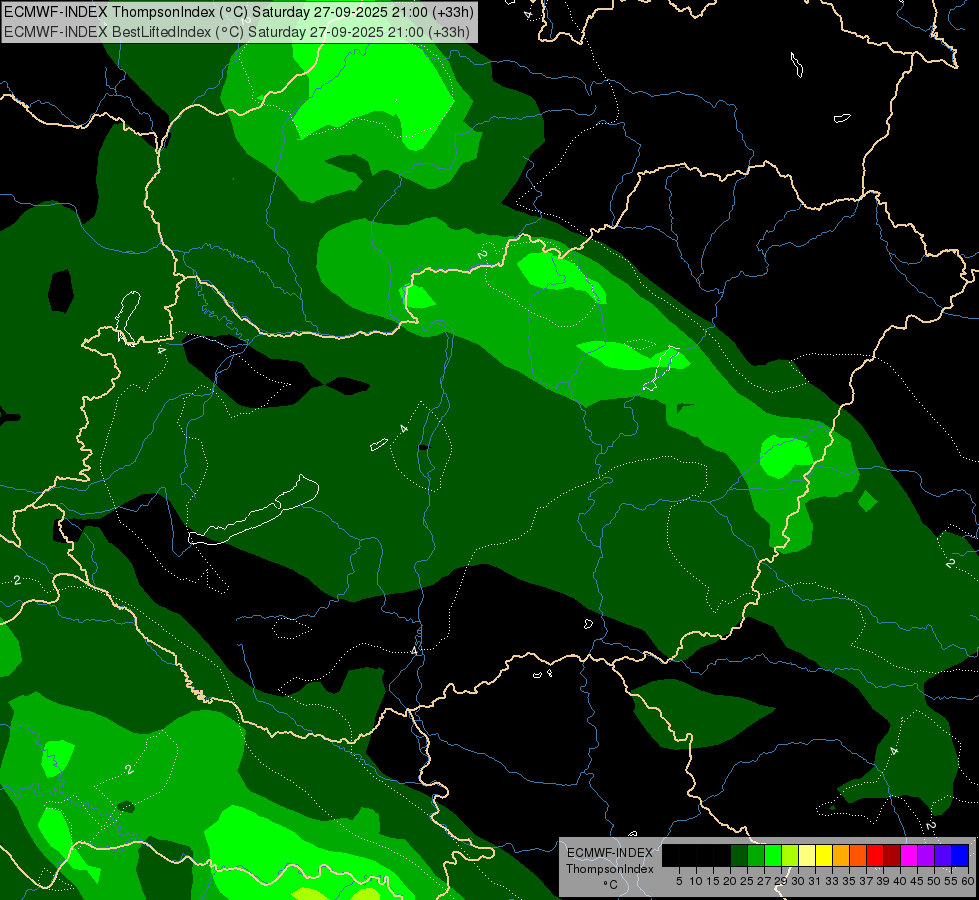Click the purple 45–50 legend swatch

tap(926, 855)
